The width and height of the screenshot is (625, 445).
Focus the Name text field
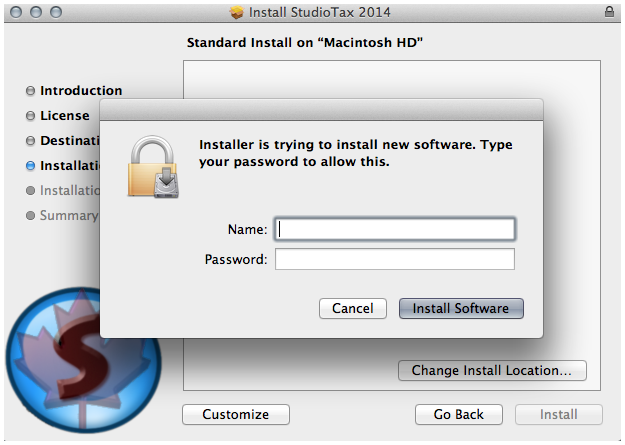click(395, 229)
